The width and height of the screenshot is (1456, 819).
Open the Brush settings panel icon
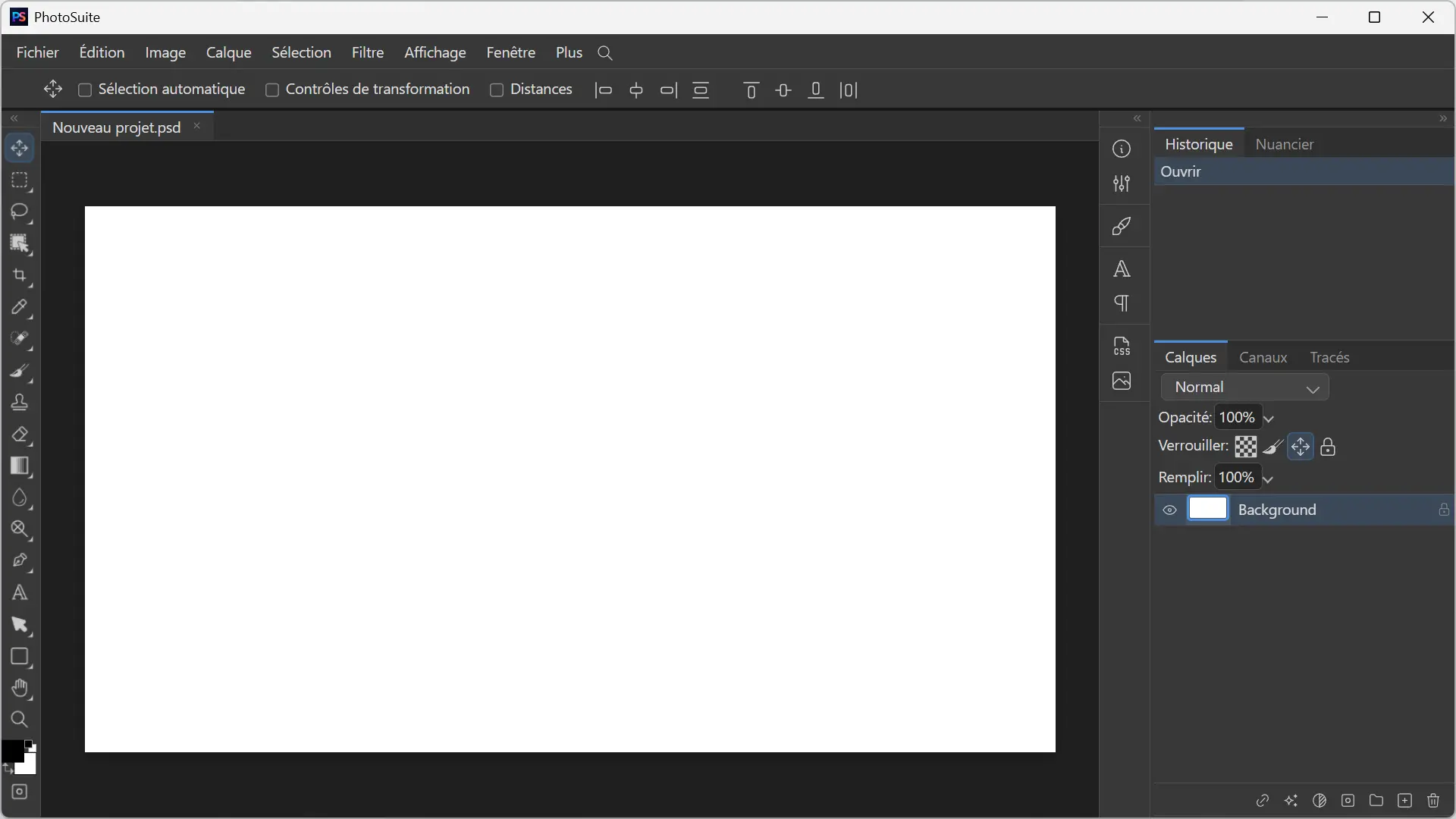click(1122, 226)
